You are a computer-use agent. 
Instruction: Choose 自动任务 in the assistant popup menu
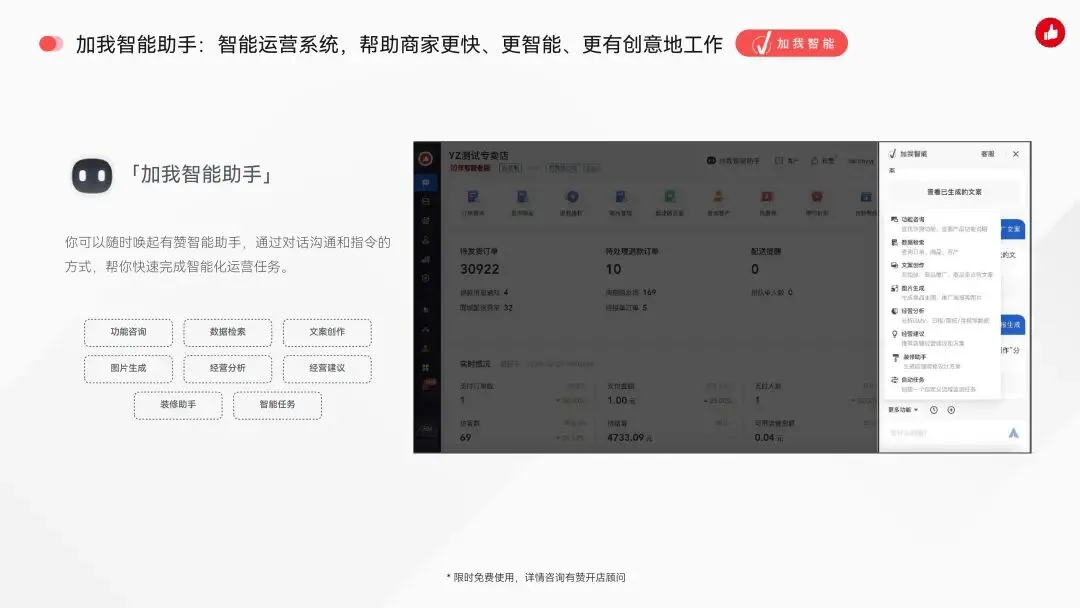[941, 384]
